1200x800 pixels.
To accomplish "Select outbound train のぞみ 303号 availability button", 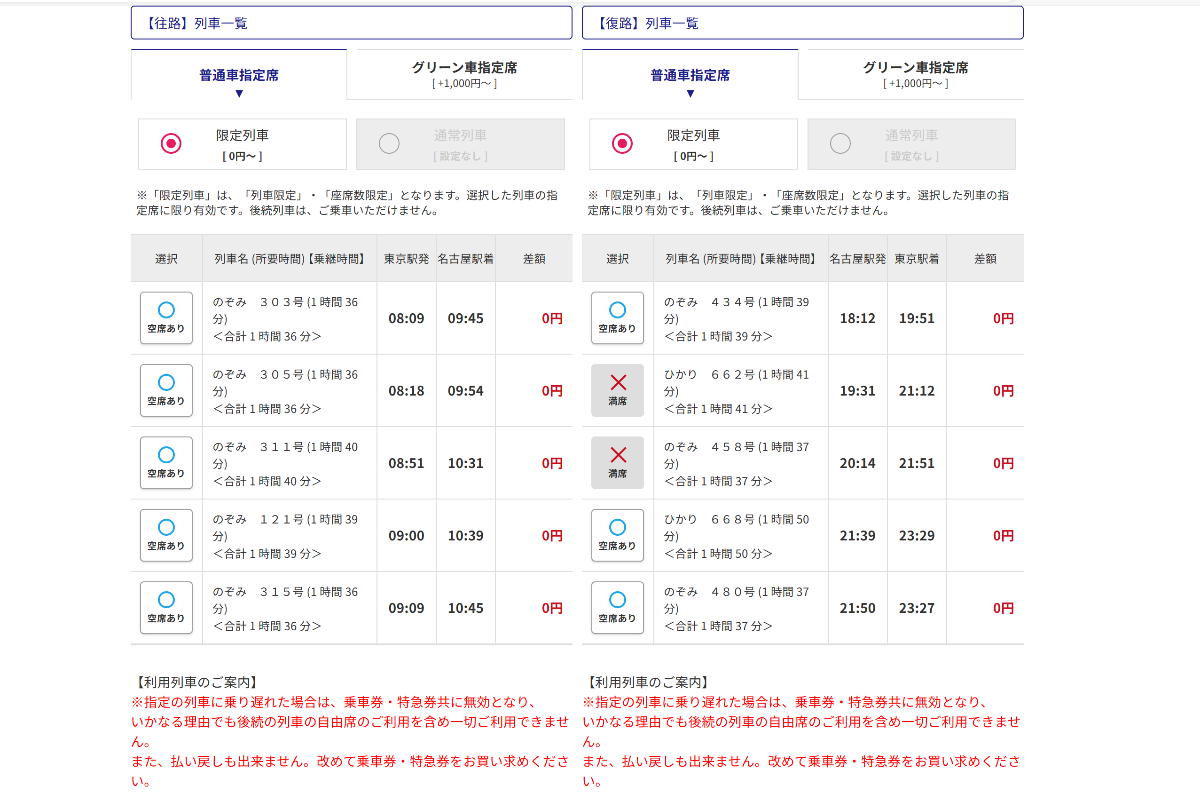I will click(166, 318).
